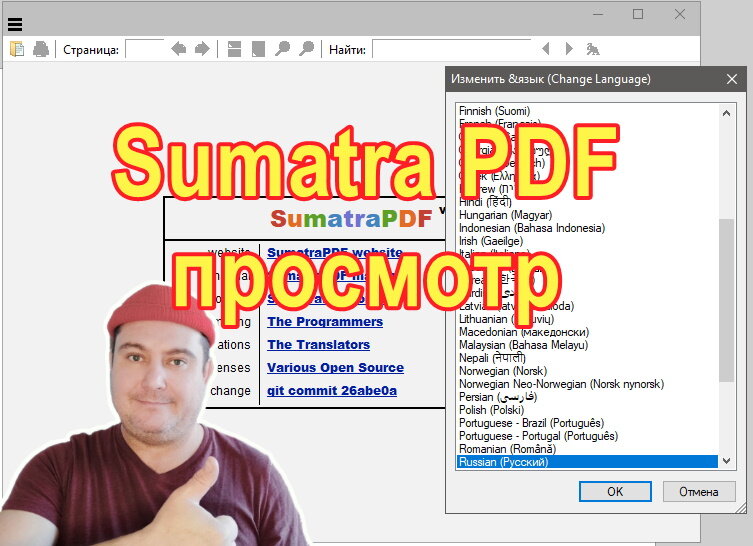The height and width of the screenshot is (546, 753).
Task: Toggle match case search icon
Action: 593,49
